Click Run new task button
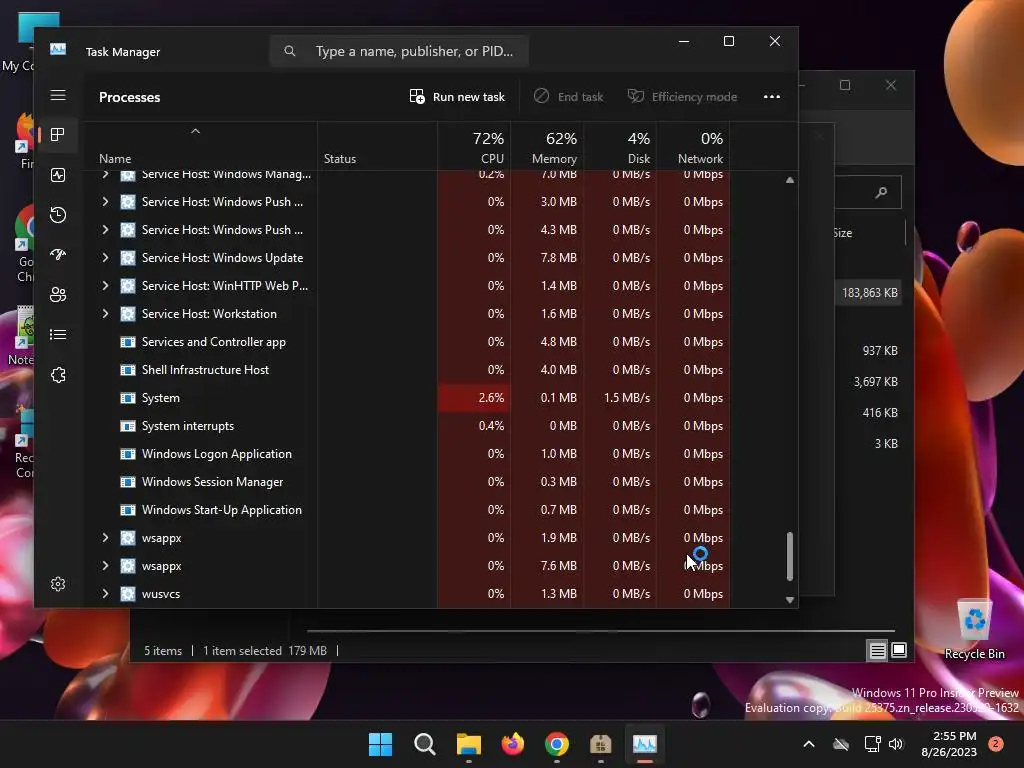The height and width of the screenshot is (768, 1024). tap(457, 97)
